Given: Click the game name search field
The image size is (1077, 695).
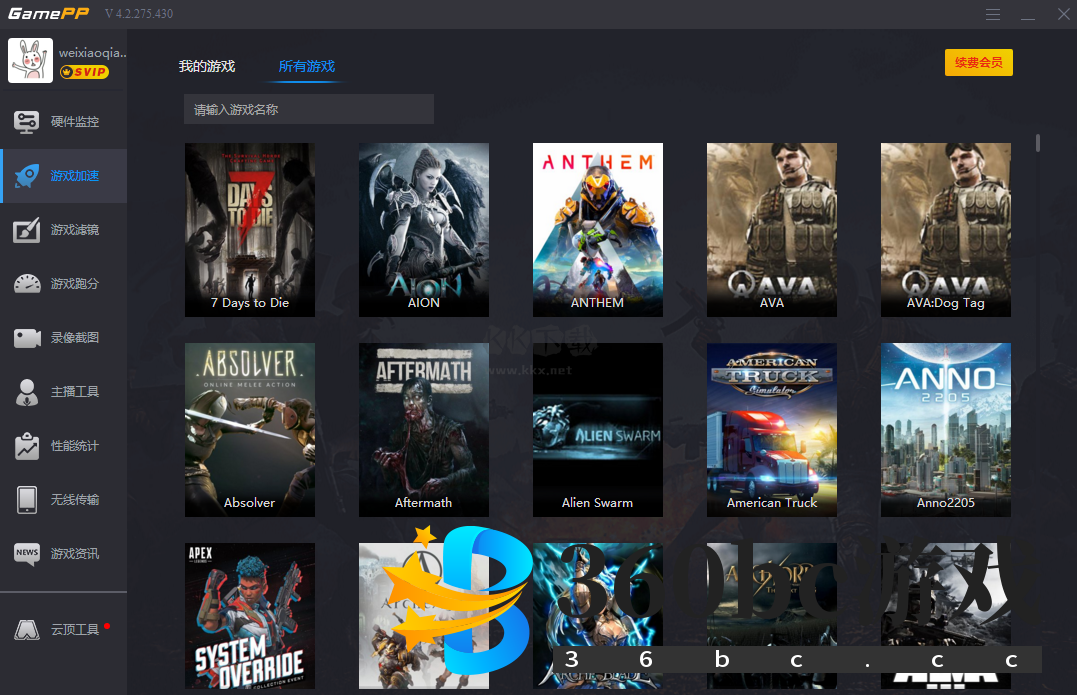Looking at the screenshot, I should (x=308, y=110).
